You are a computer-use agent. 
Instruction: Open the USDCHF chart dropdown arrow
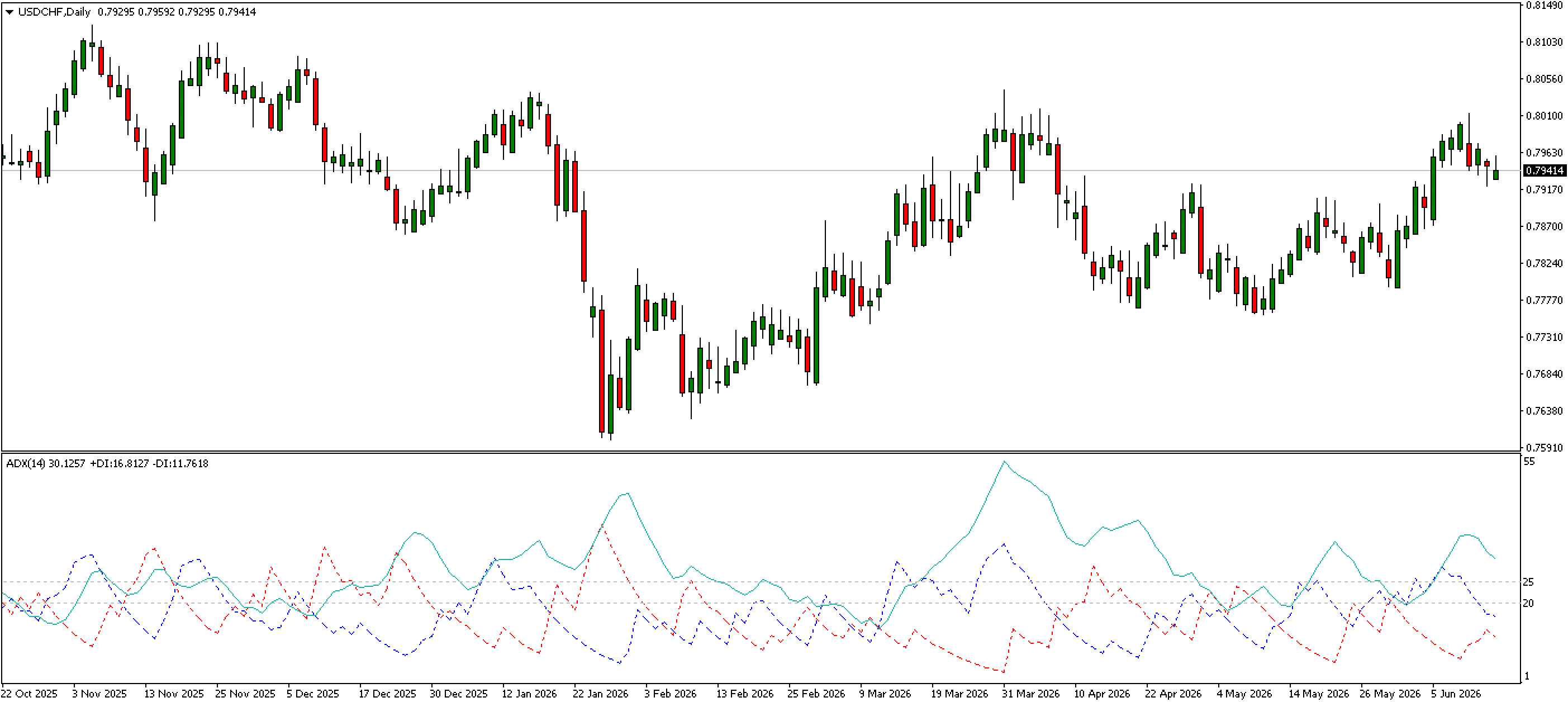9,12
